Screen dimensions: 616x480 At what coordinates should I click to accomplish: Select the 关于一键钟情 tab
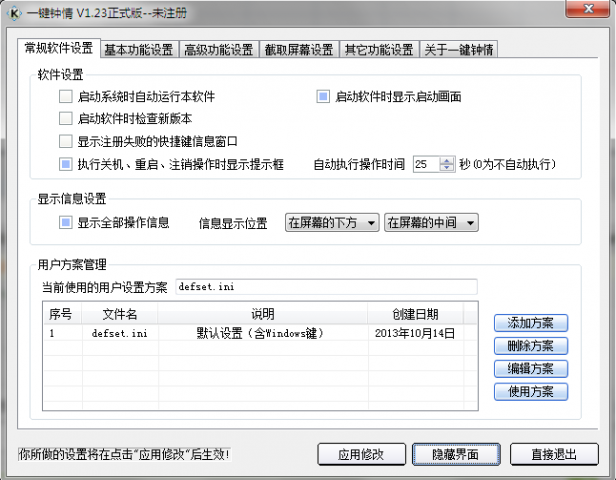[458, 50]
